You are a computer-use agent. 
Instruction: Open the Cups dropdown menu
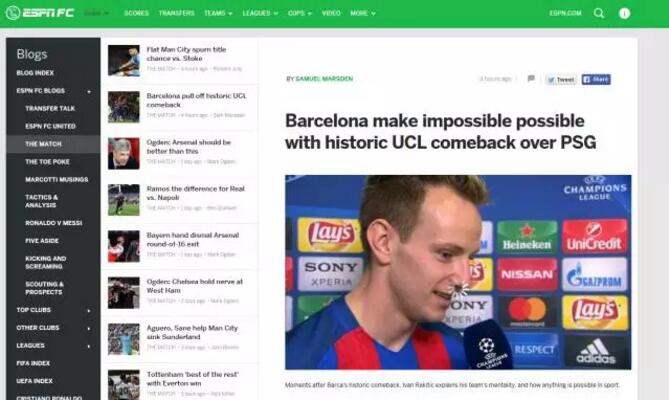coord(300,13)
